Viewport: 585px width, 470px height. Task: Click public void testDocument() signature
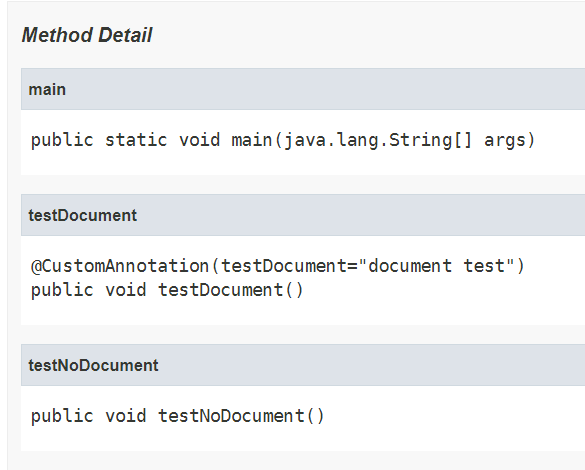(x=167, y=290)
